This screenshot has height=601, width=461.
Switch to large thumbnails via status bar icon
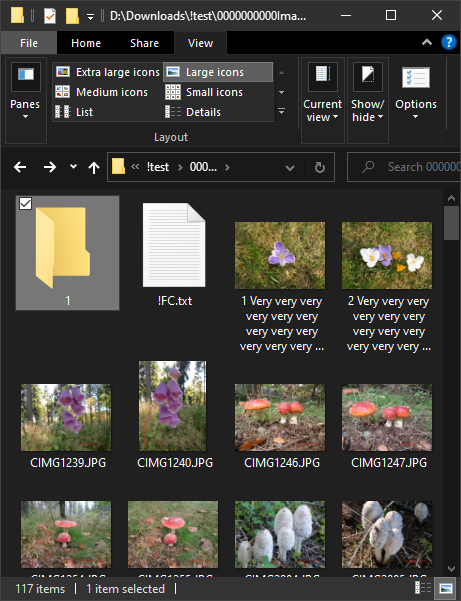click(446, 588)
